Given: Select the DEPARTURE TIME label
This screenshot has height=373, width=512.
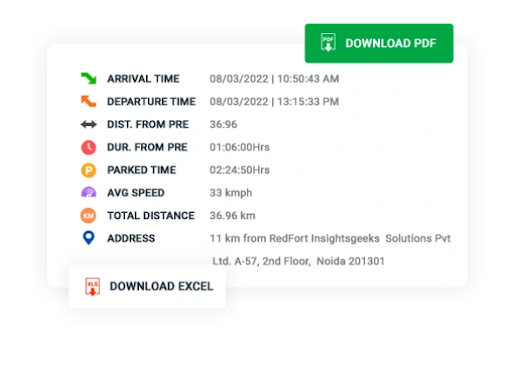Looking at the screenshot, I should click(151, 101).
